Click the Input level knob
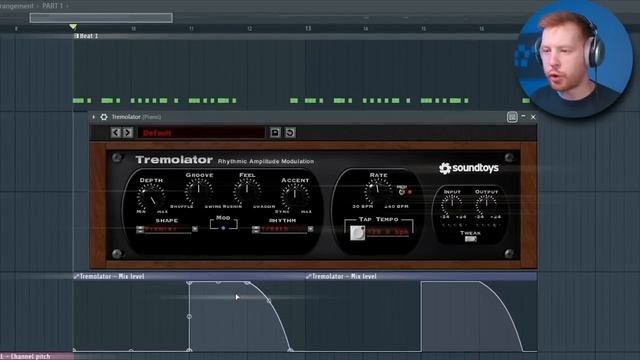The height and width of the screenshot is (360, 640). click(x=452, y=204)
